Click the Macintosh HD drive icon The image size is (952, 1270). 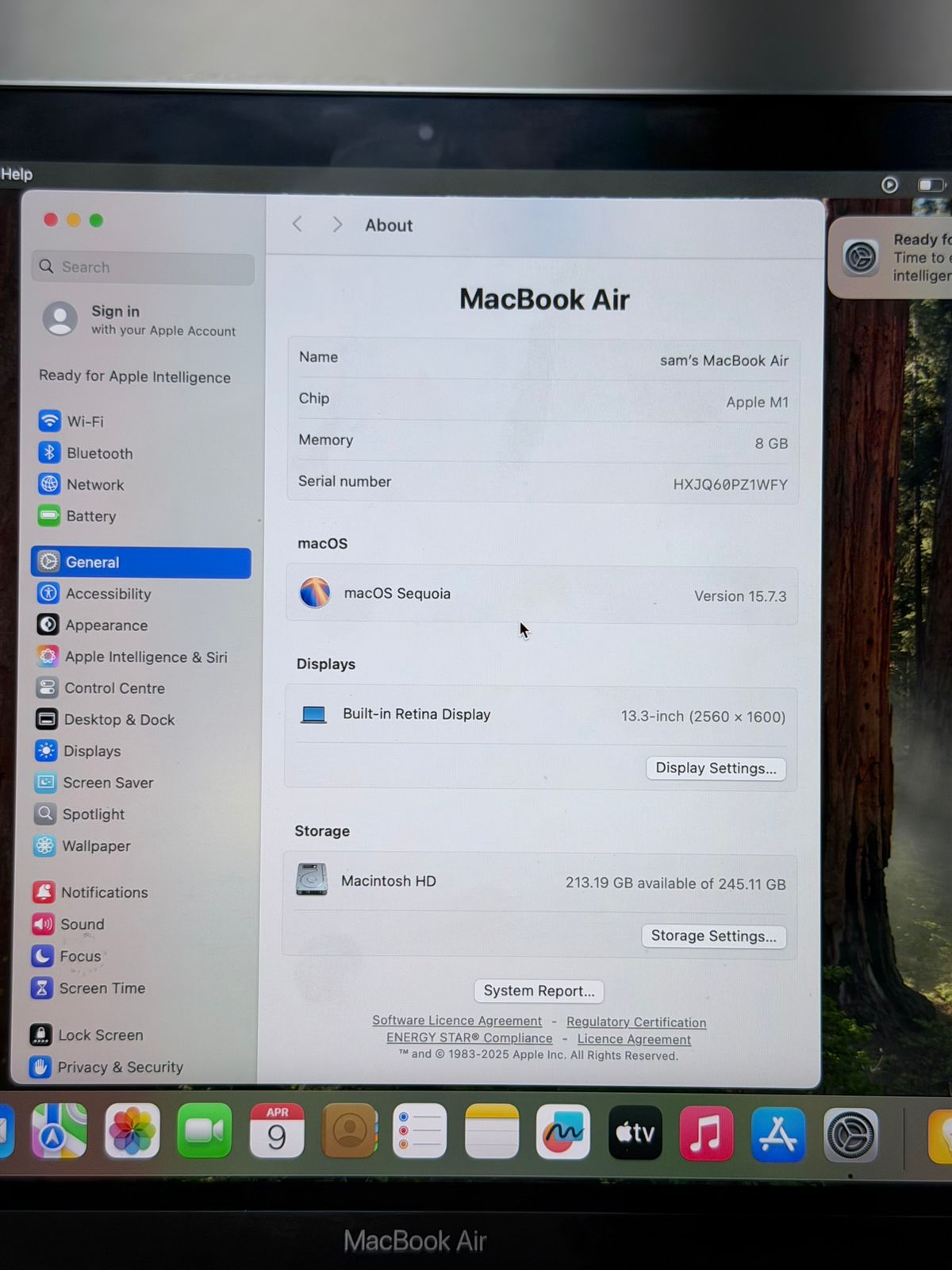coord(312,879)
